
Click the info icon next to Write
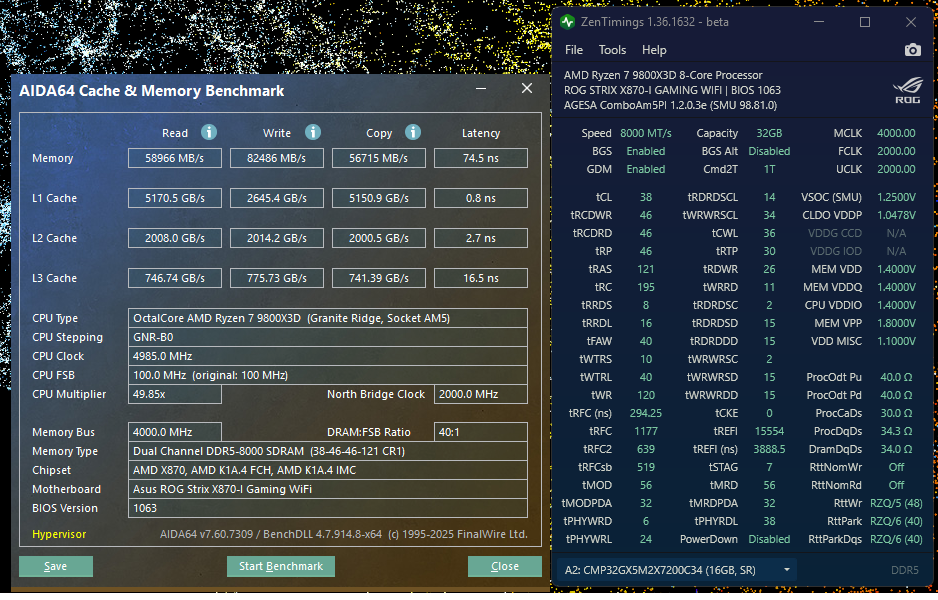tap(313, 132)
